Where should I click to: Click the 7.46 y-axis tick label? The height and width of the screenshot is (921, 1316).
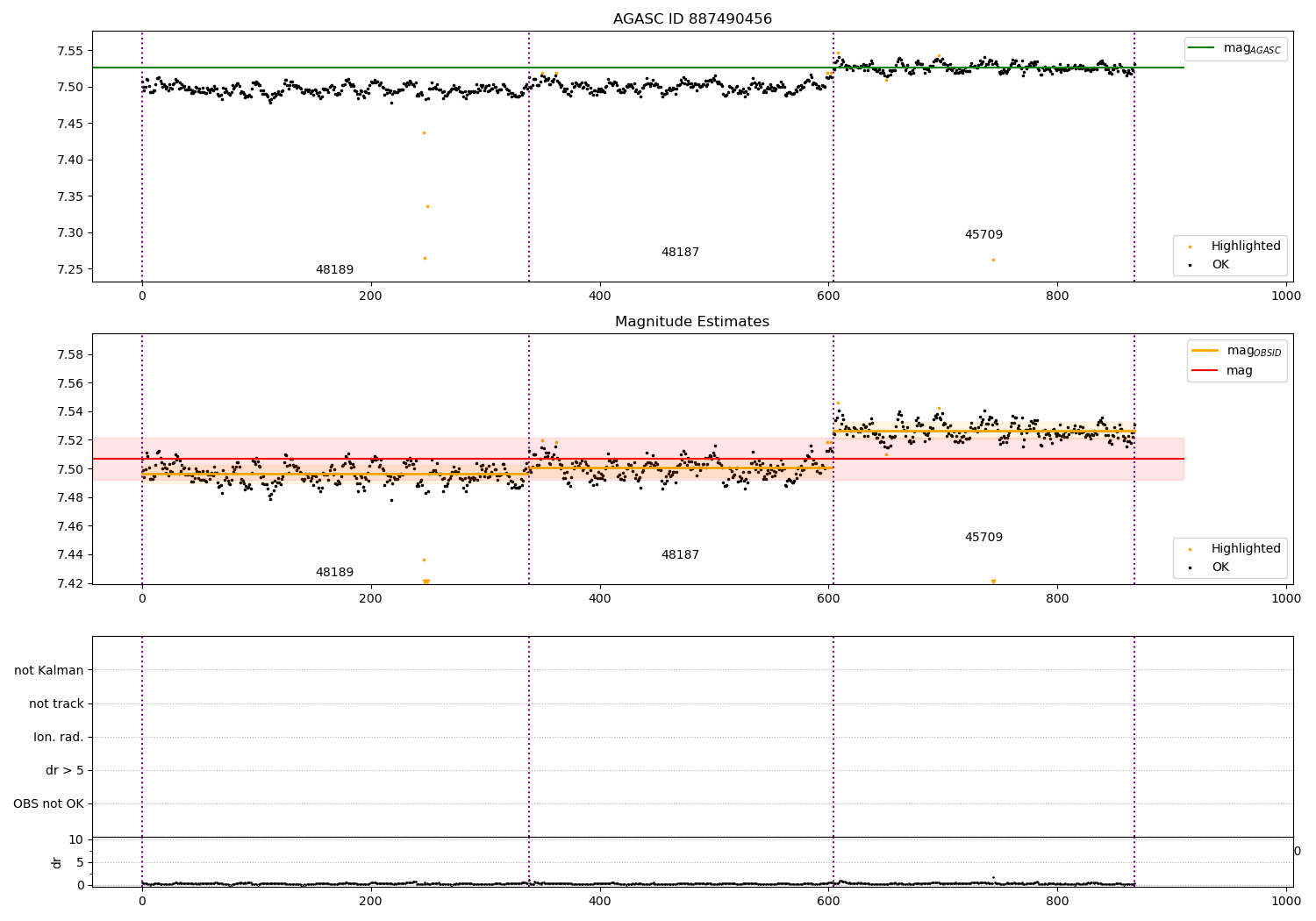click(70, 526)
